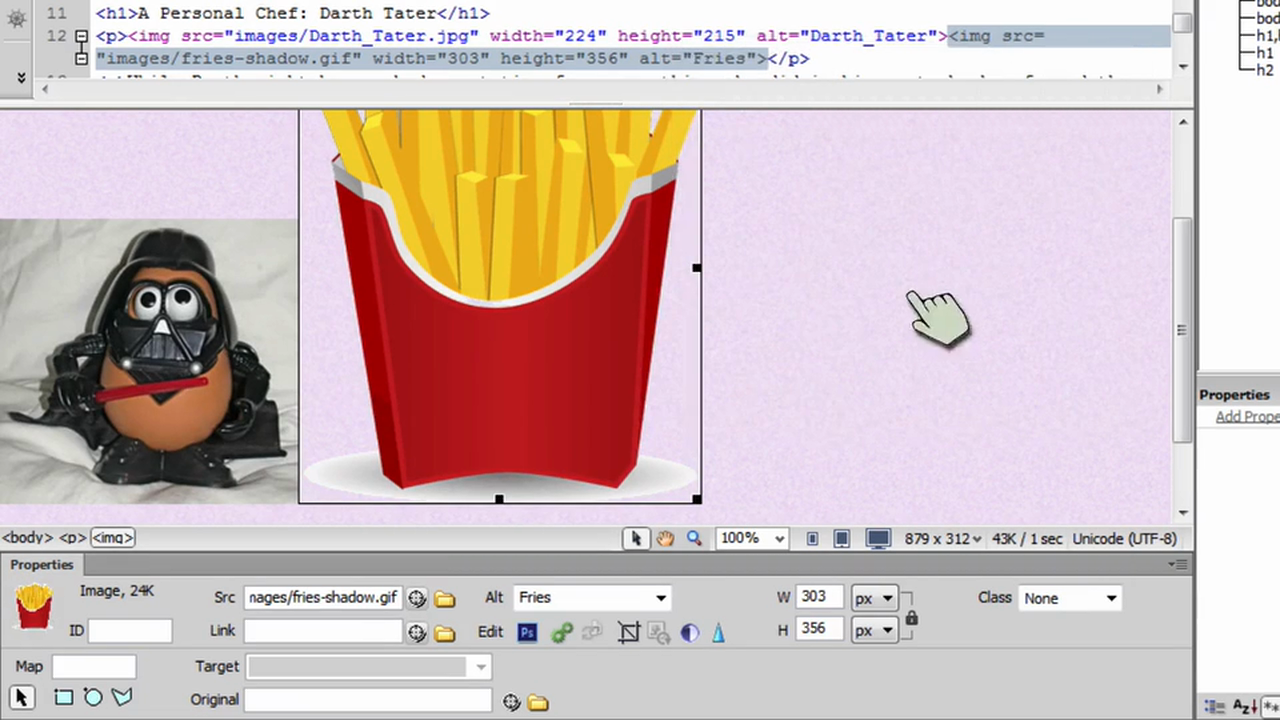
Task: Click Add Property in CSS panel
Action: click(1247, 417)
